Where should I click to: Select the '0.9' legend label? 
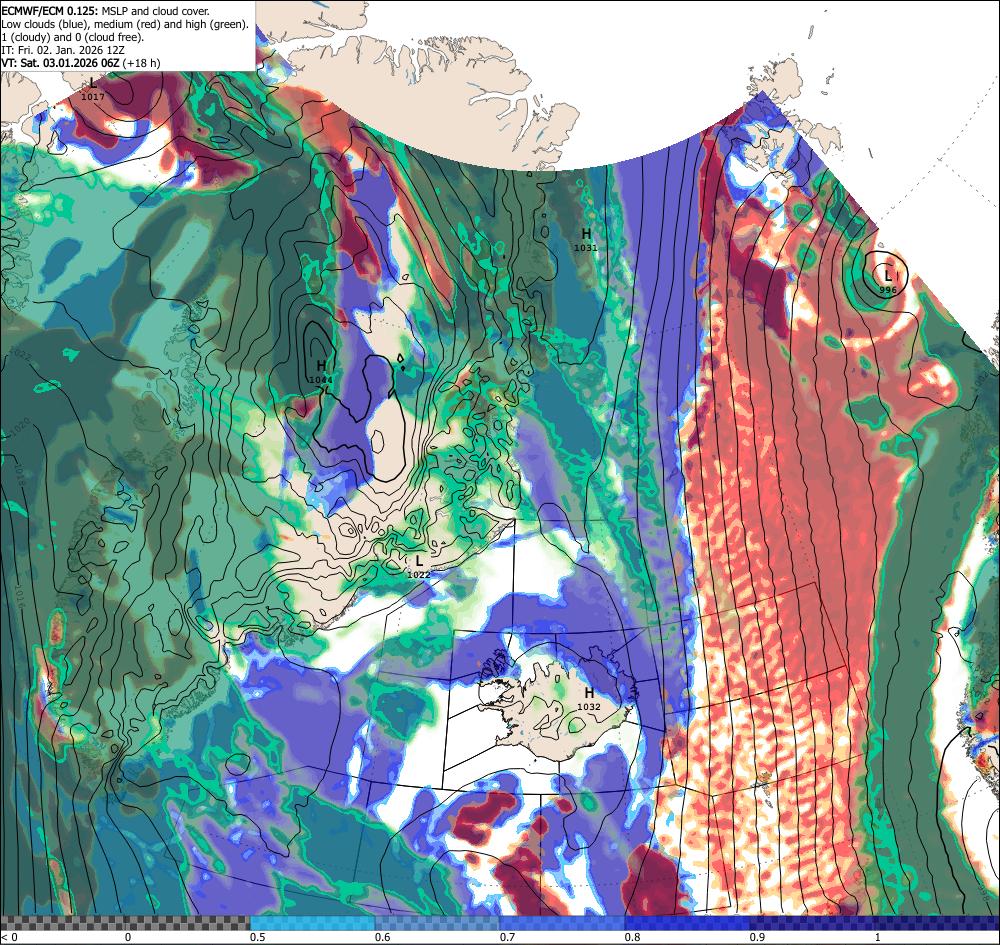758,937
